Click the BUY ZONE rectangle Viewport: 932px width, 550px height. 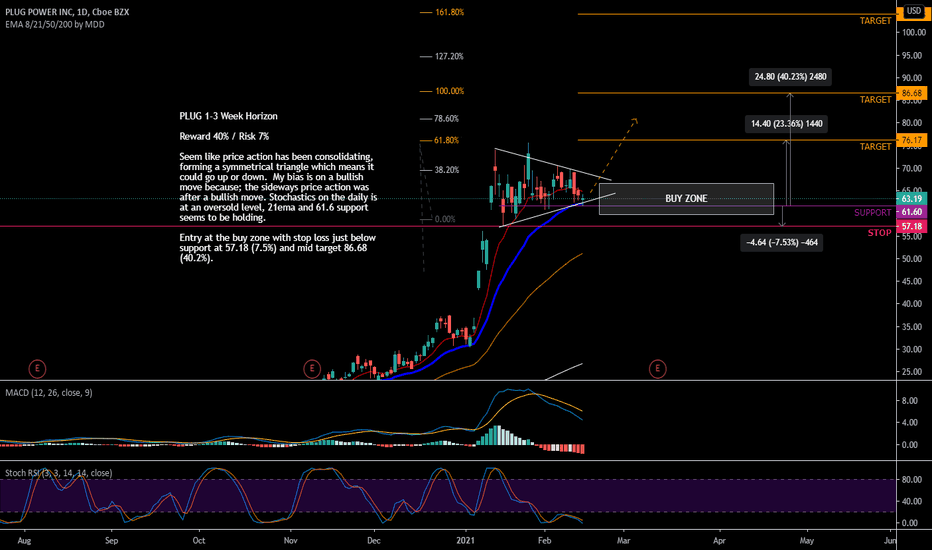coord(687,199)
